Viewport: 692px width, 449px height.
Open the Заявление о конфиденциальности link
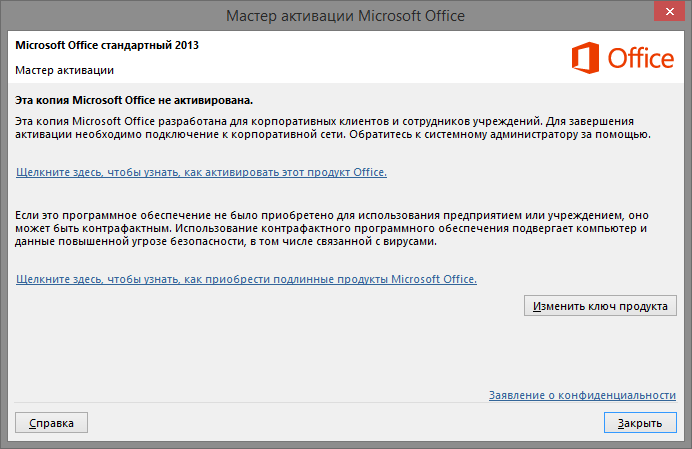[582, 395]
